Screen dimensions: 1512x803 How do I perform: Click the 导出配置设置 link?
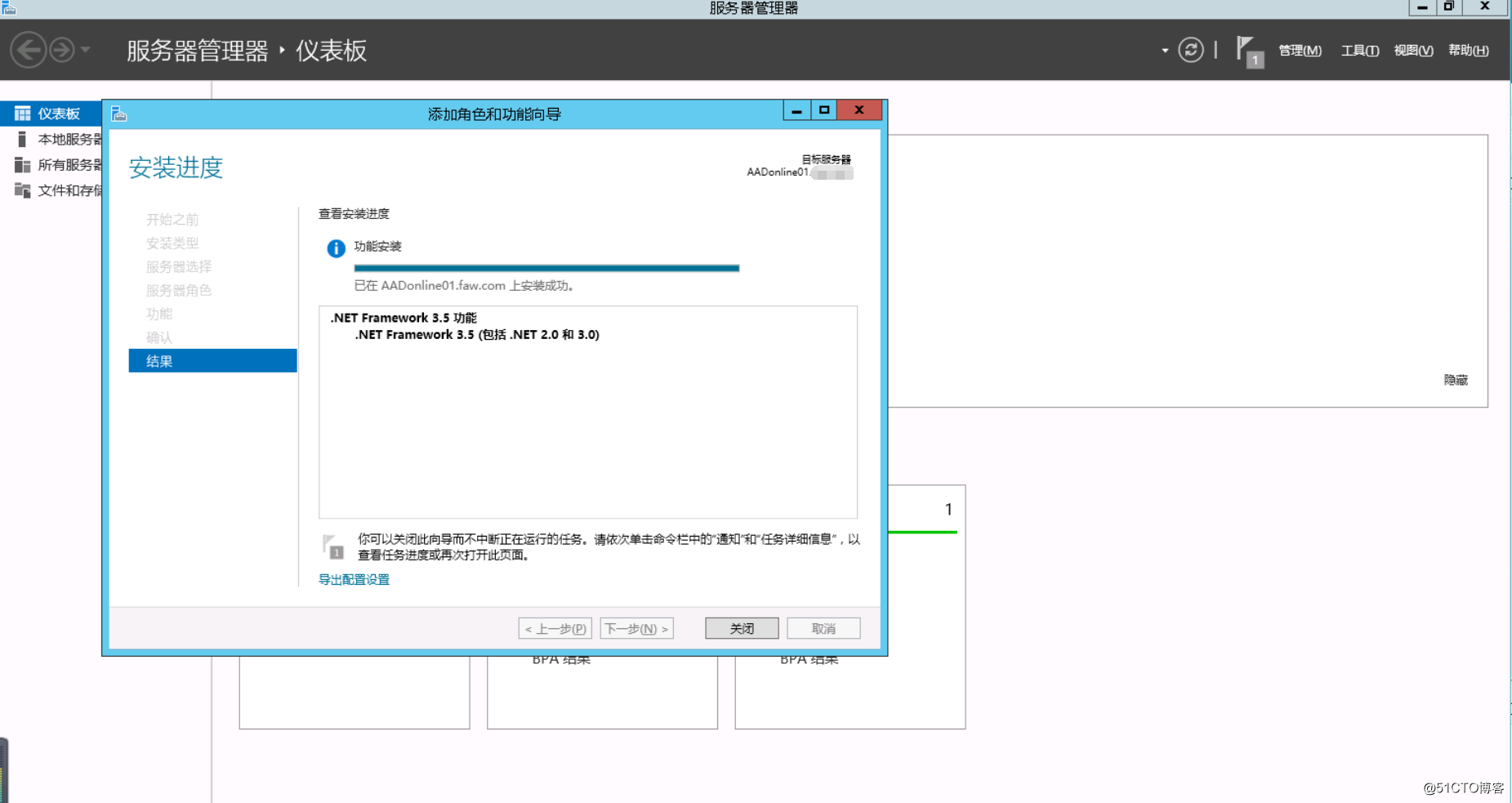(x=354, y=579)
